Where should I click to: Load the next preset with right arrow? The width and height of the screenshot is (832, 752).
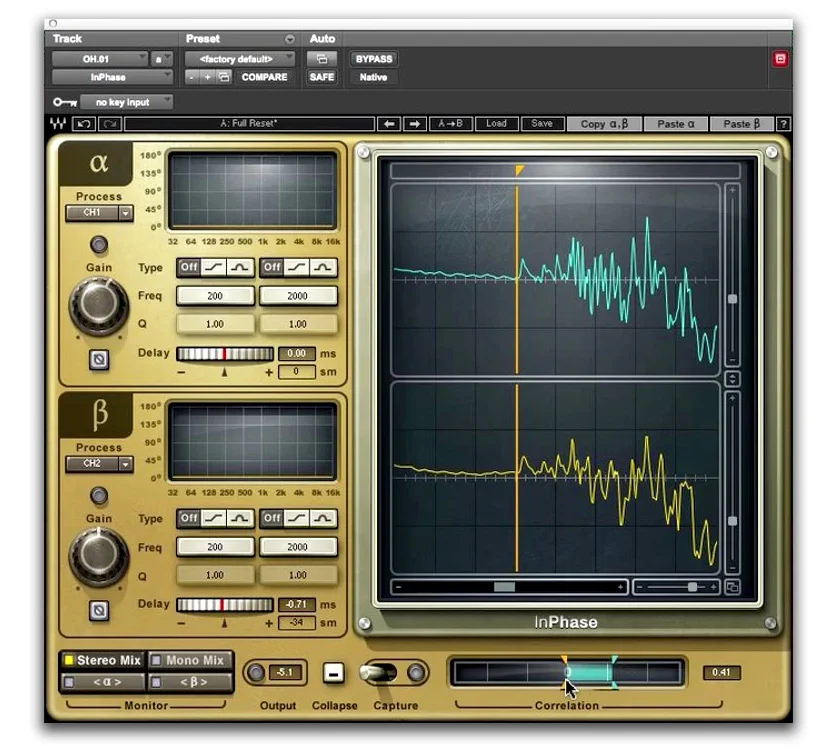(415, 124)
